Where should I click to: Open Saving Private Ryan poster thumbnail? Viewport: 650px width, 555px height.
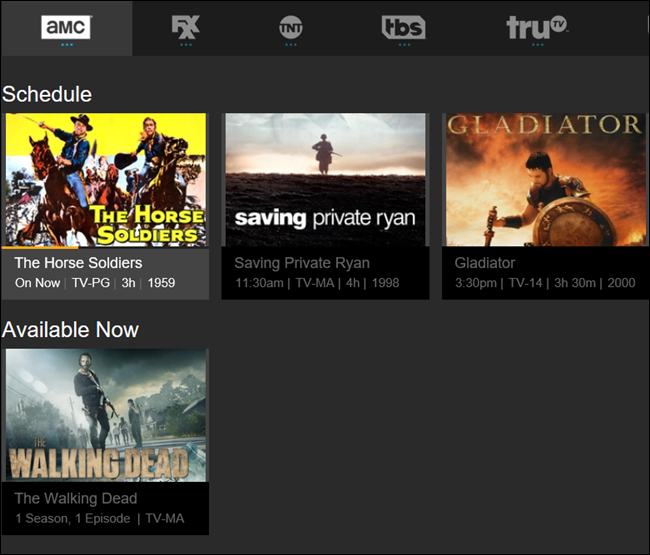click(325, 179)
